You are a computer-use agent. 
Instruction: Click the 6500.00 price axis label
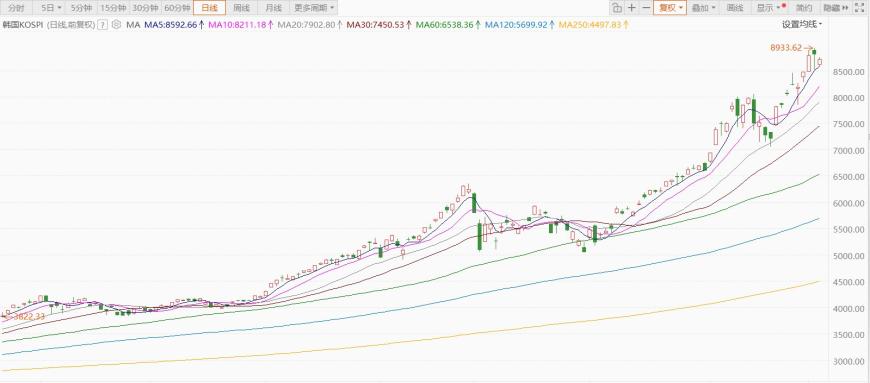849,177
